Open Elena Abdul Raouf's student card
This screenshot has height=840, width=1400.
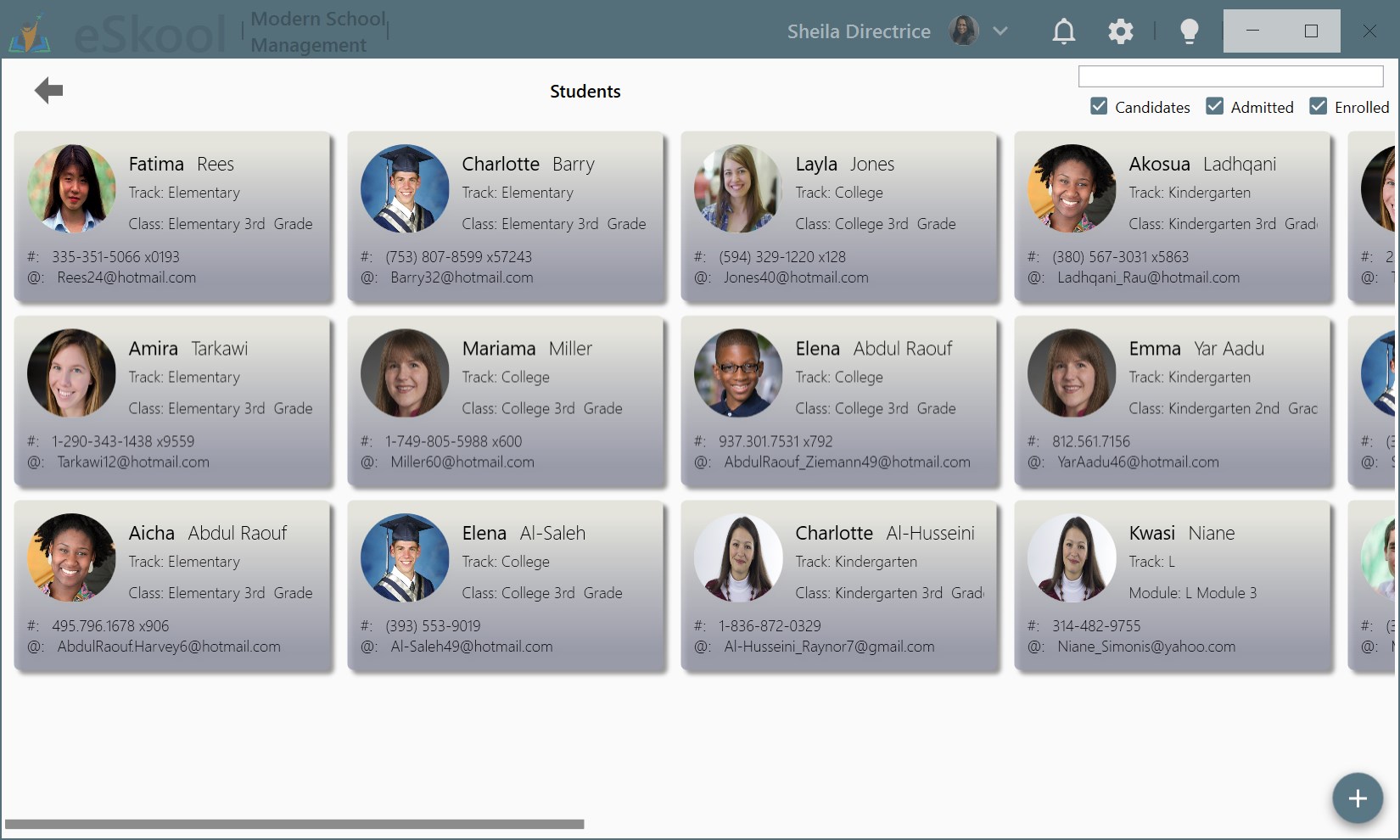(x=840, y=402)
